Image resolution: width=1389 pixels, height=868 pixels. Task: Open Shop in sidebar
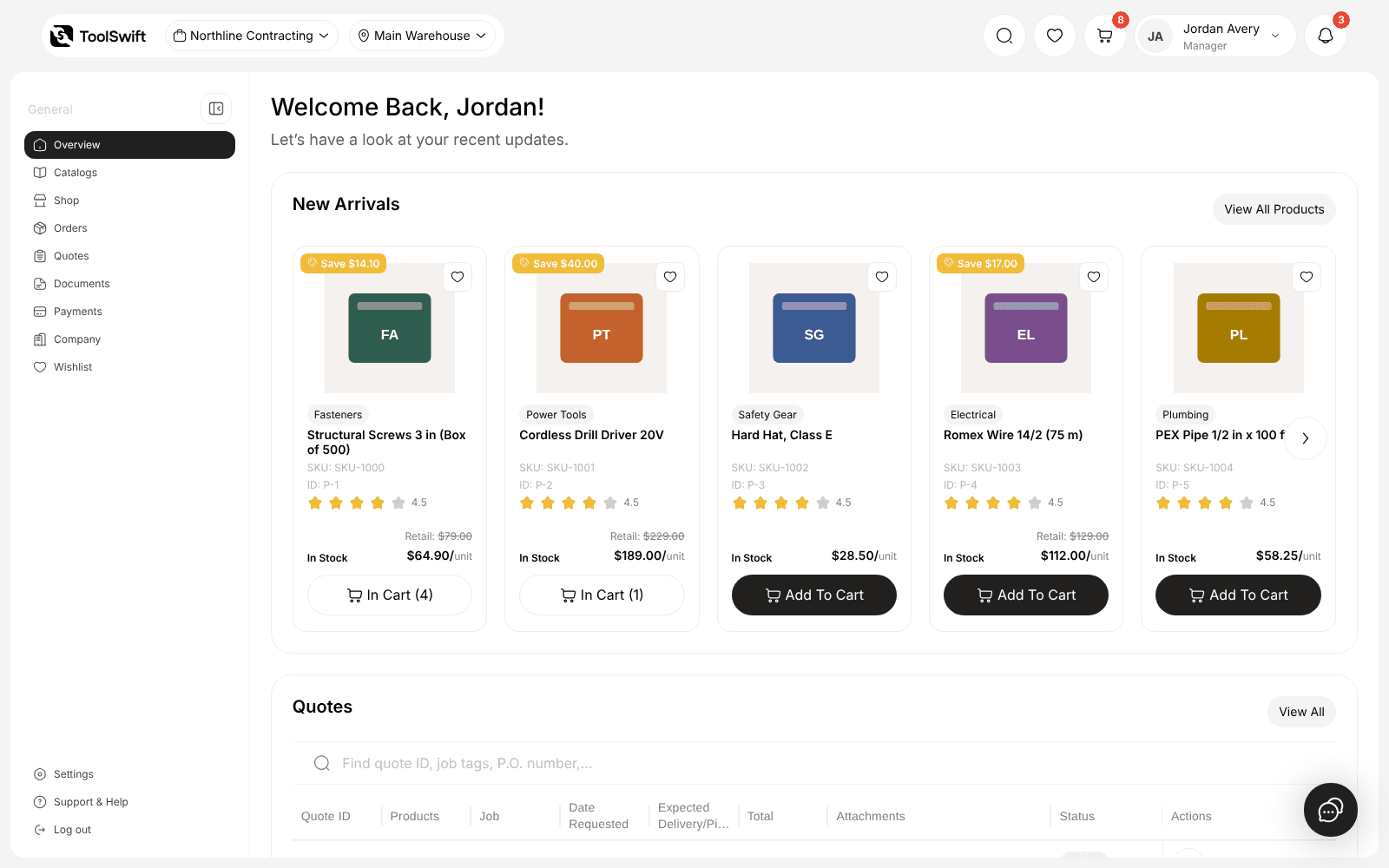pyautogui.click(x=129, y=201)
